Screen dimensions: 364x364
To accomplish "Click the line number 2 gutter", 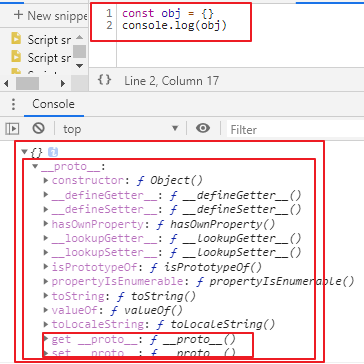I will pos(109,25).
